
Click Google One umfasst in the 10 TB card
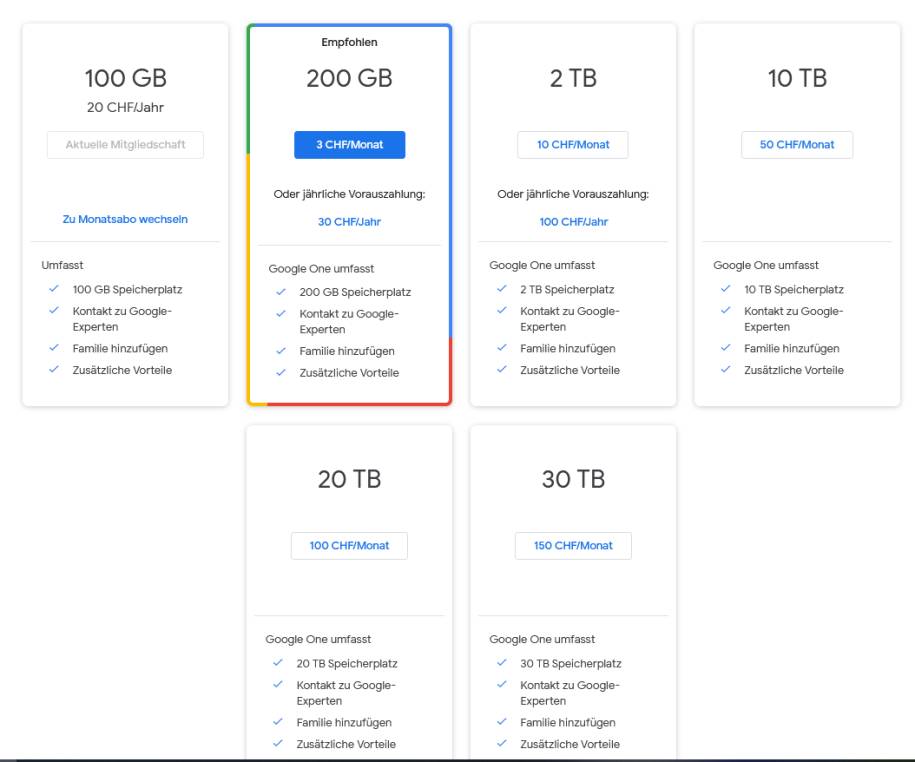point(766,265)
